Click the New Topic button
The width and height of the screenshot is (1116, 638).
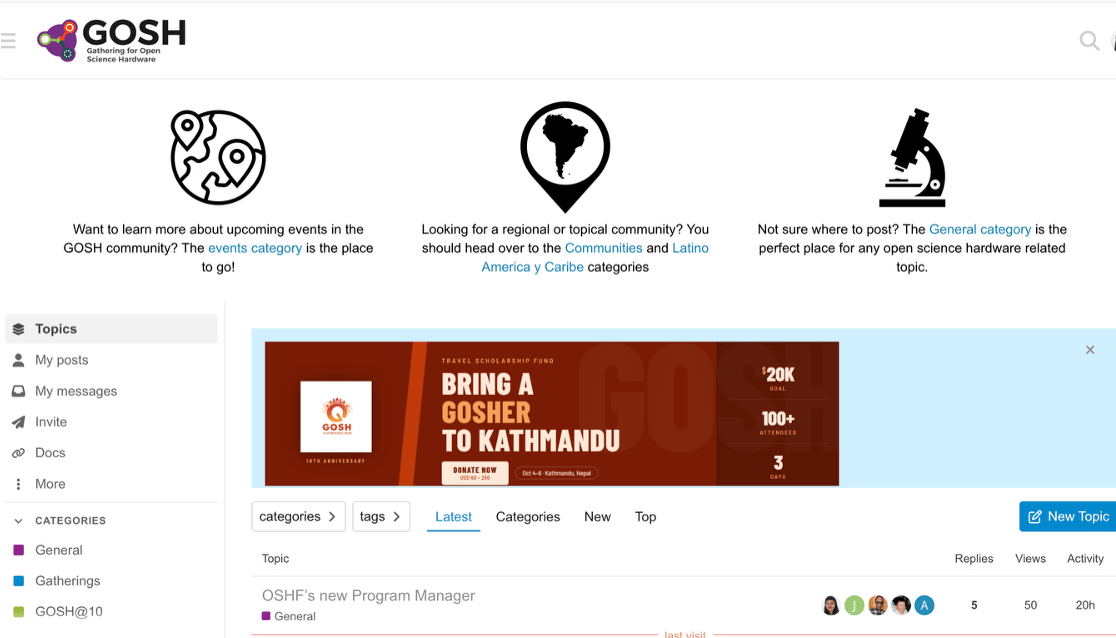tap(1068, 517)
